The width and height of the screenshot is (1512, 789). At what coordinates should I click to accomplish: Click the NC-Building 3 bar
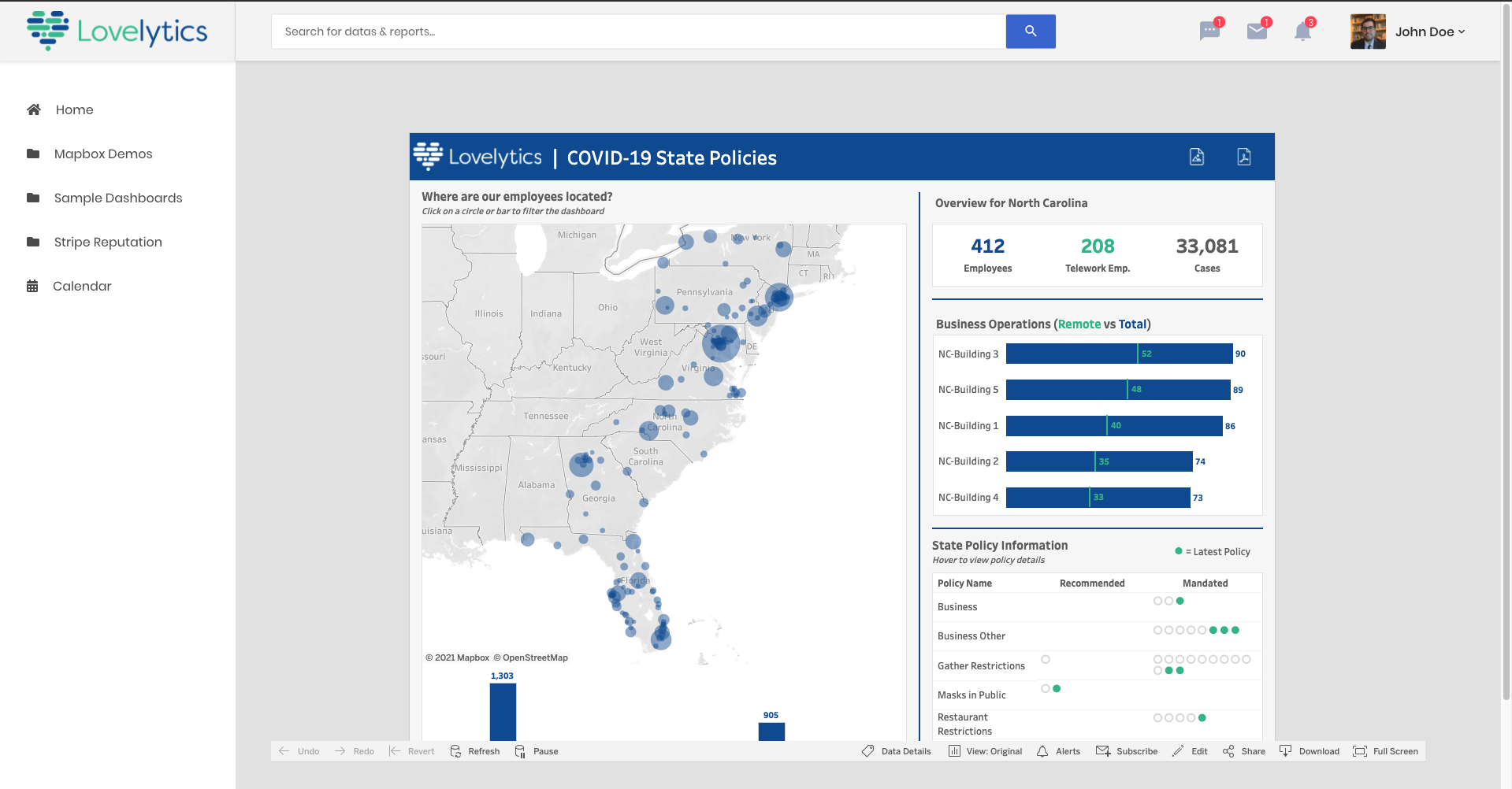(1119, 354)
